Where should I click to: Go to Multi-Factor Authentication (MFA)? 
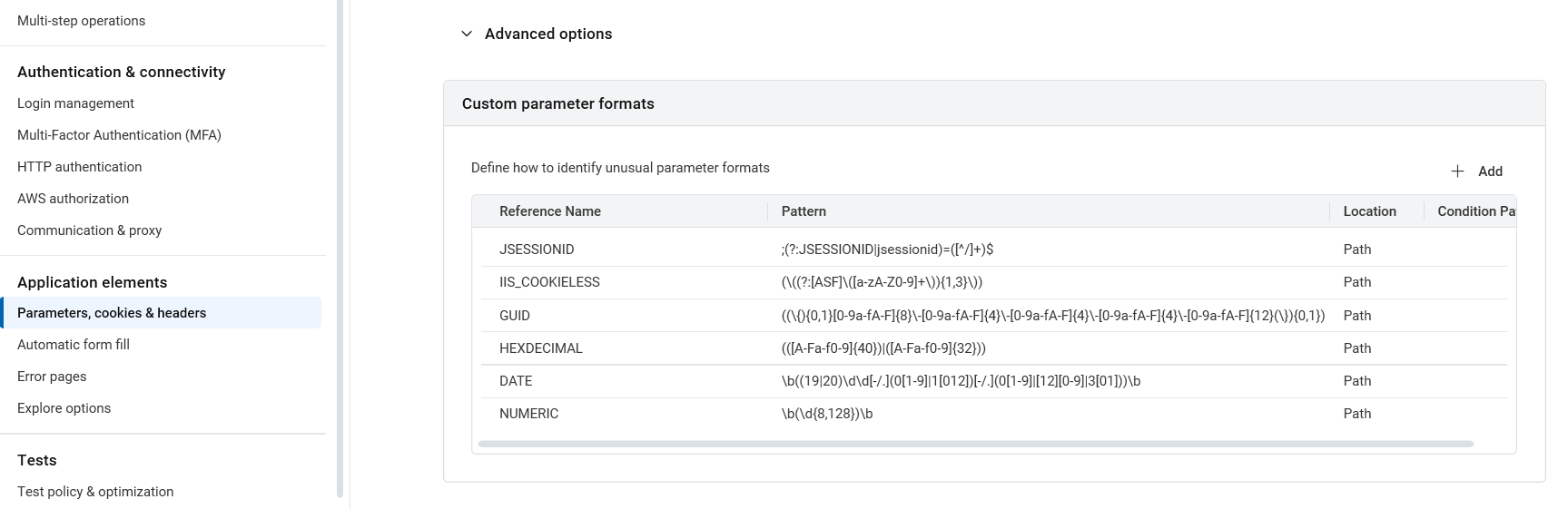pos(119,135)
